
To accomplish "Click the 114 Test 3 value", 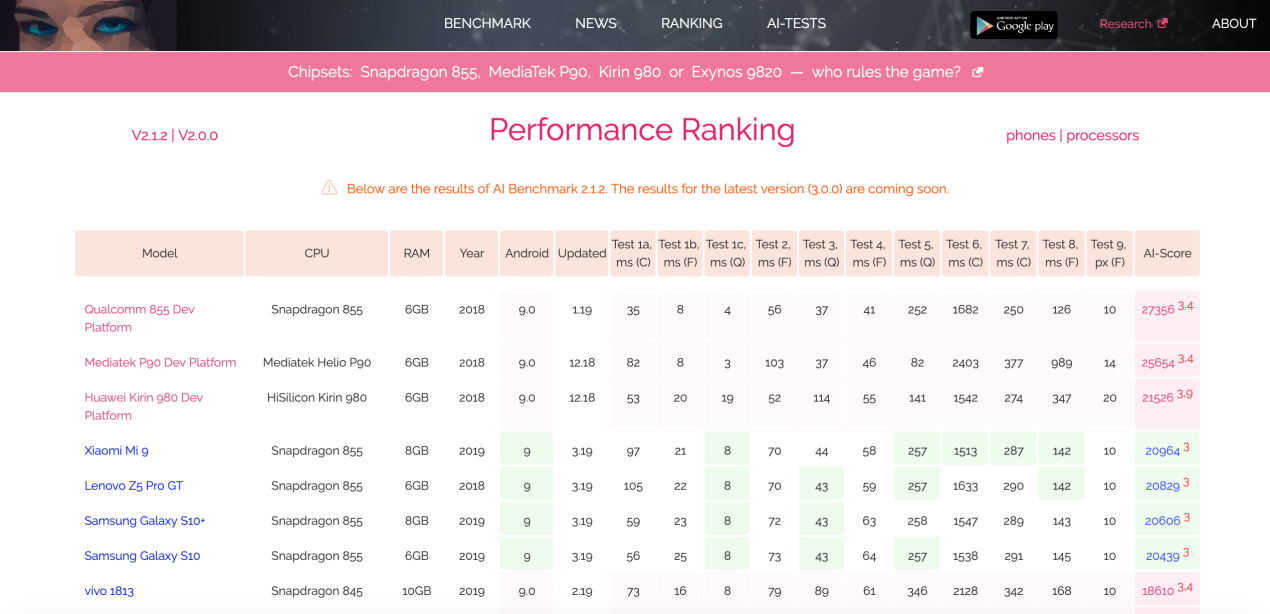I will (821, 398).
